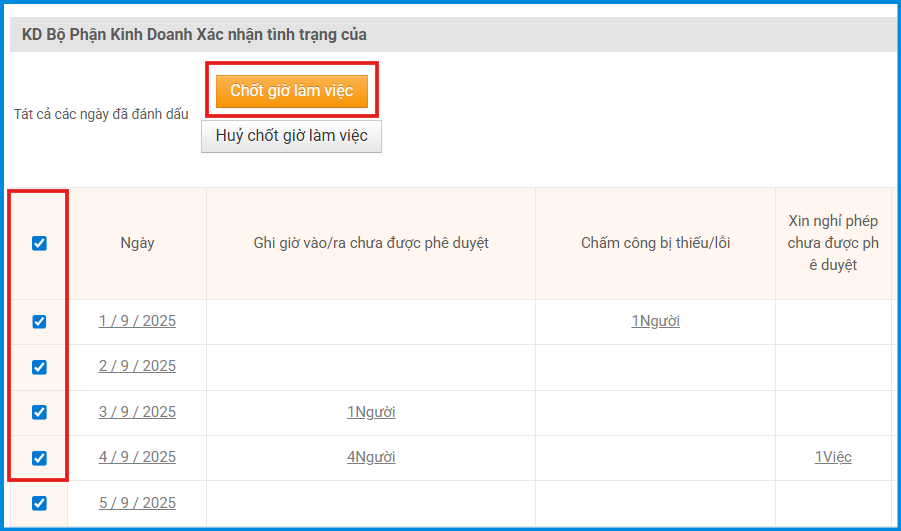Click the "Chấm công bị thiếu/lỗi" column header
This screenshot has height=531, width=901.
click(x=655, y=243)
